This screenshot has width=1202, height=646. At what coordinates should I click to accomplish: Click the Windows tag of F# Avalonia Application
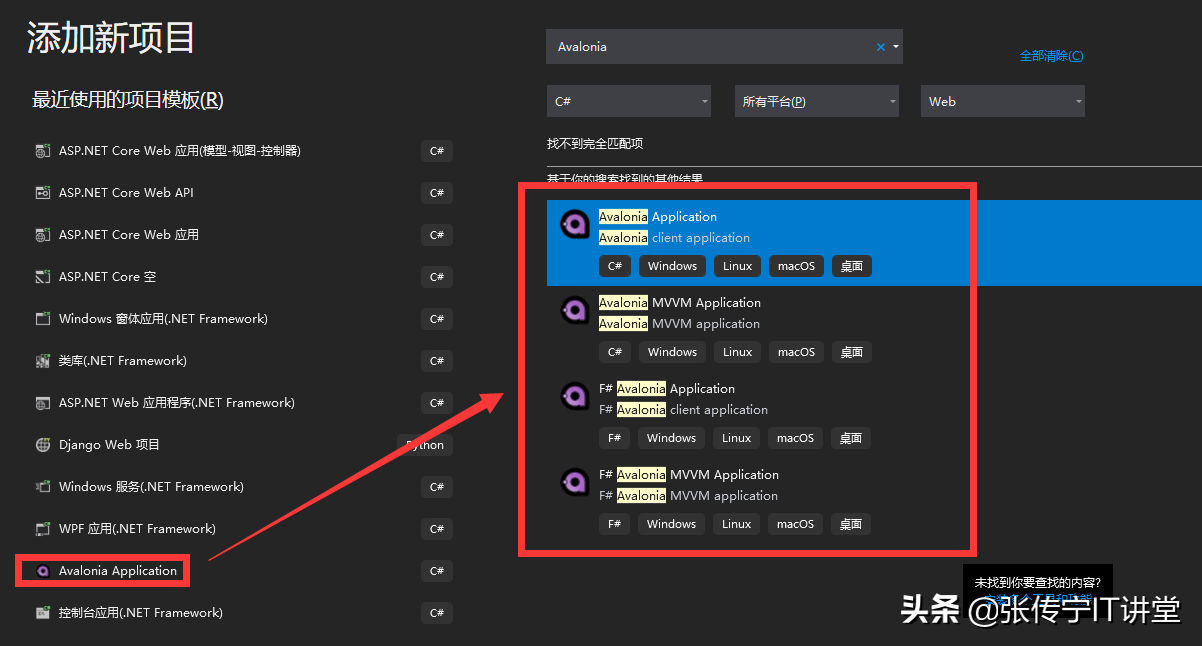coord(671,438)
